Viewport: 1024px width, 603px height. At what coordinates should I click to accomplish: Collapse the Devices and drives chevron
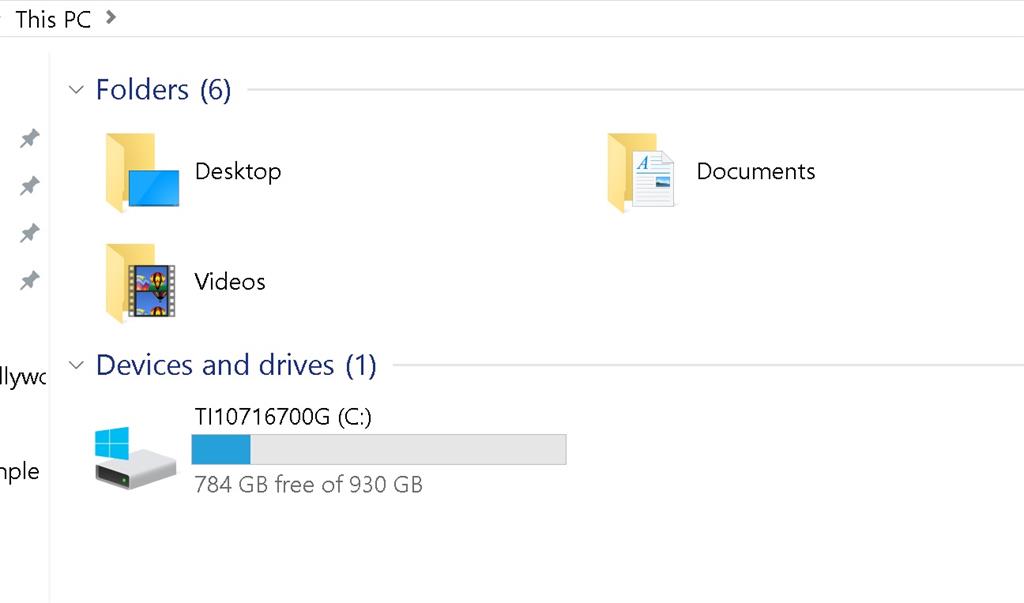click(76, 366)
